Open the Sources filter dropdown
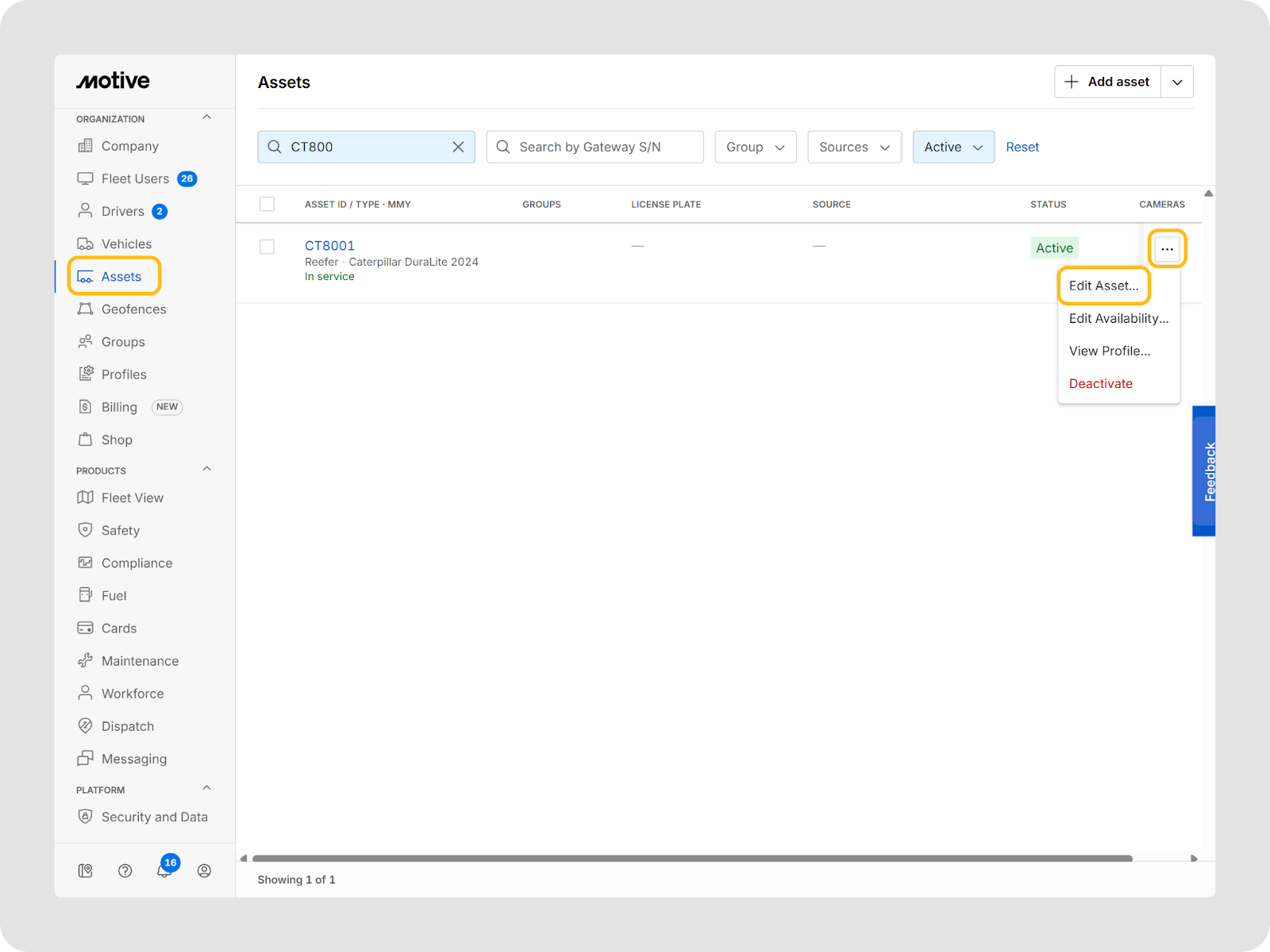The height and width of the screenshot is (952, 1270). (x=854, y=147)
